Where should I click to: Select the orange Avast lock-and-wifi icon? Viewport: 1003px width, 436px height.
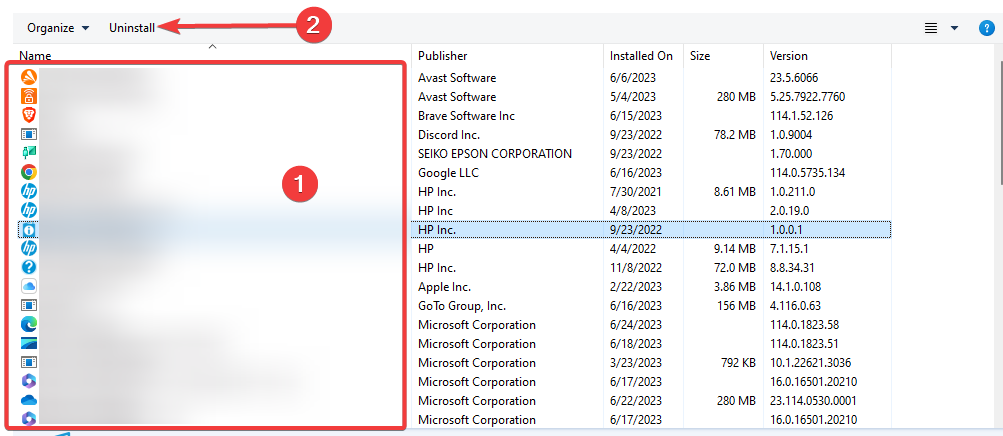(29, 97)
